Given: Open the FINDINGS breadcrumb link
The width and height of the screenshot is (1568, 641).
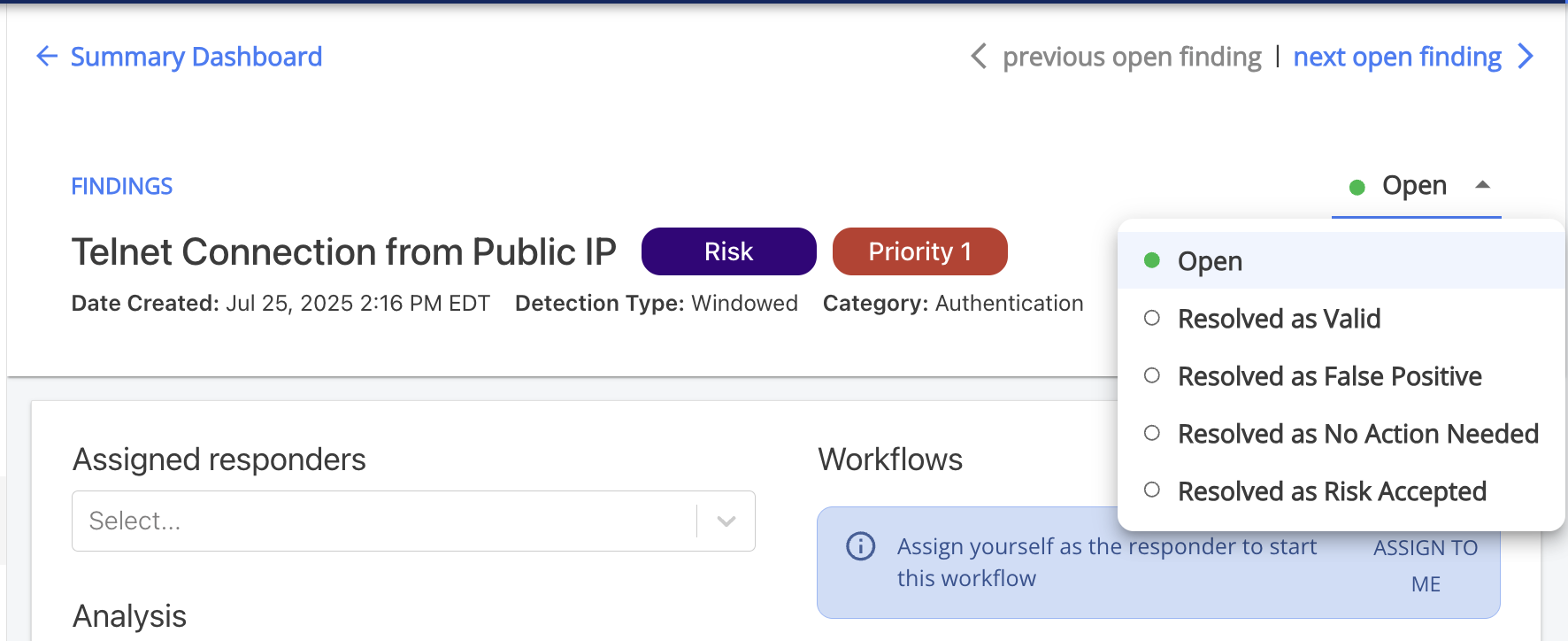Looking at the screenshot, I should click(x=122, y=186).
